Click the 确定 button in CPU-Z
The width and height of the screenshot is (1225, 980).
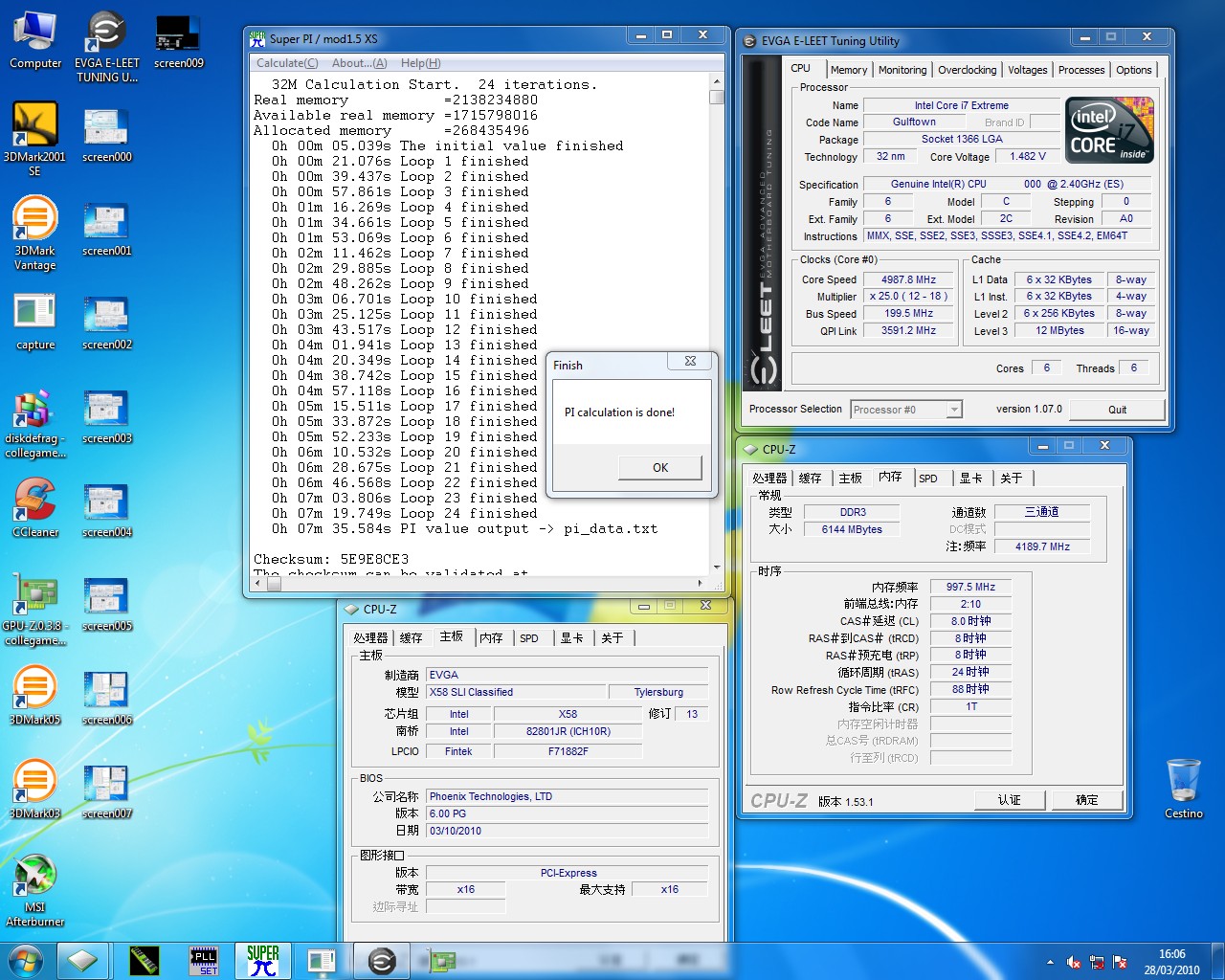coord(1087,800)
